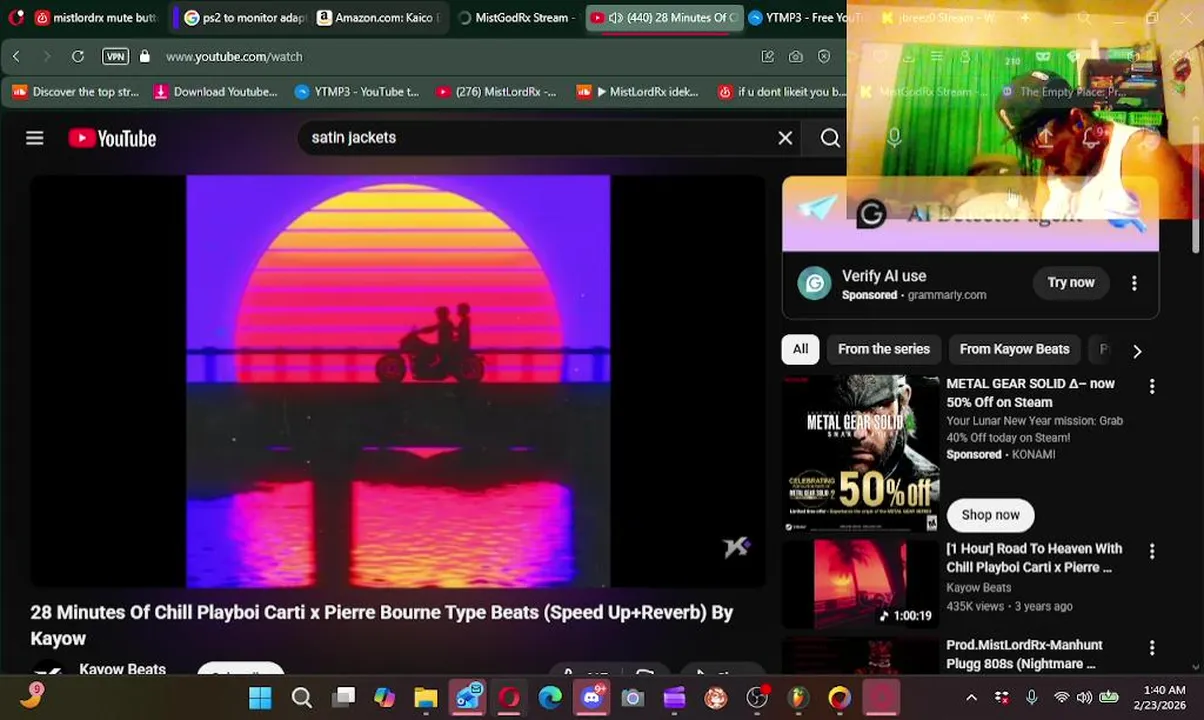Focus the search box containing satin jackets

coord(540,138)
